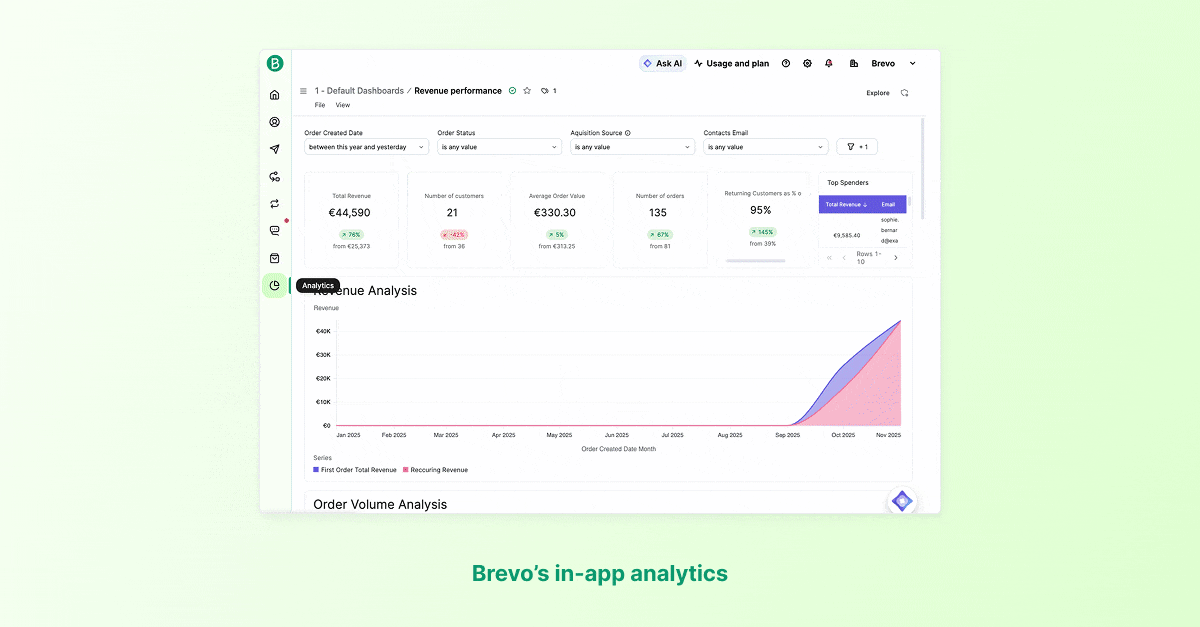This screenshot has width=1200, height=627.
Task: Open the '1 - Default Dashboards' breadcrumb link
Action: [359, 91]
